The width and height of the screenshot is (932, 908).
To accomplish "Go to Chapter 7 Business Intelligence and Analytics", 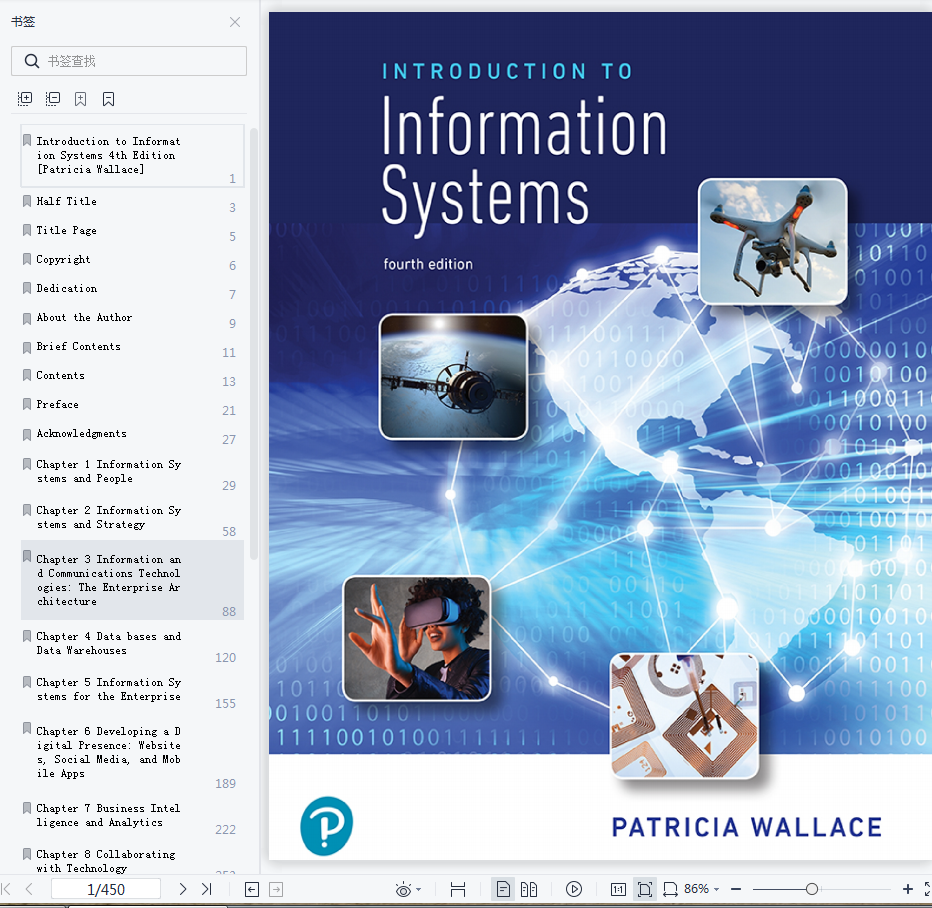I will click(x=133, y=817).
